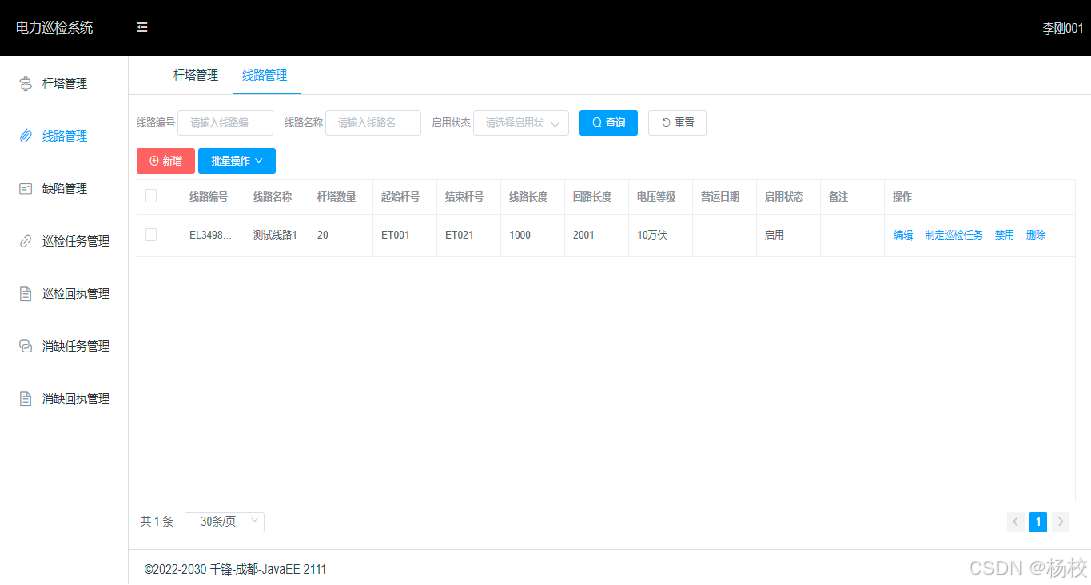Open the 30条/页 page size dropdown
This screenshot has height=585, width=1091.
pyautogui.click(x=225, y=521)
